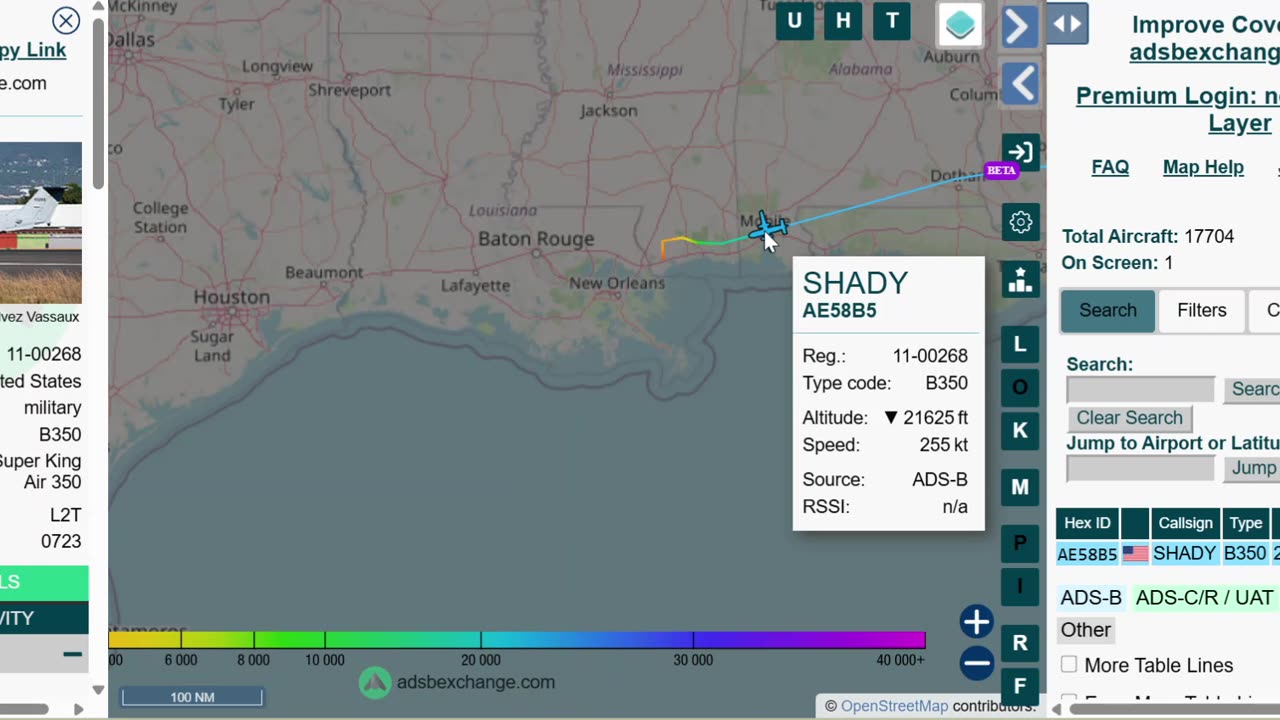Enable More Table Lines checkbox
The image size is (1280, 720).
click(1069, 665)
